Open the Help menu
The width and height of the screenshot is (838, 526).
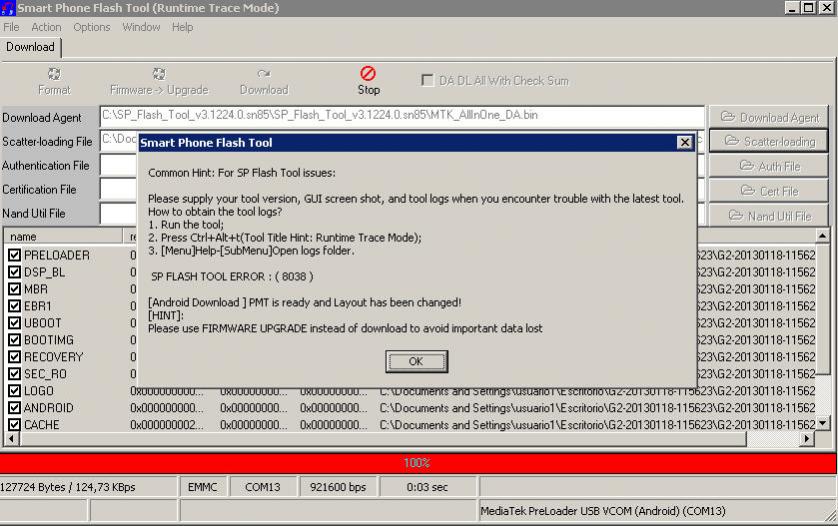click(182, 27)
